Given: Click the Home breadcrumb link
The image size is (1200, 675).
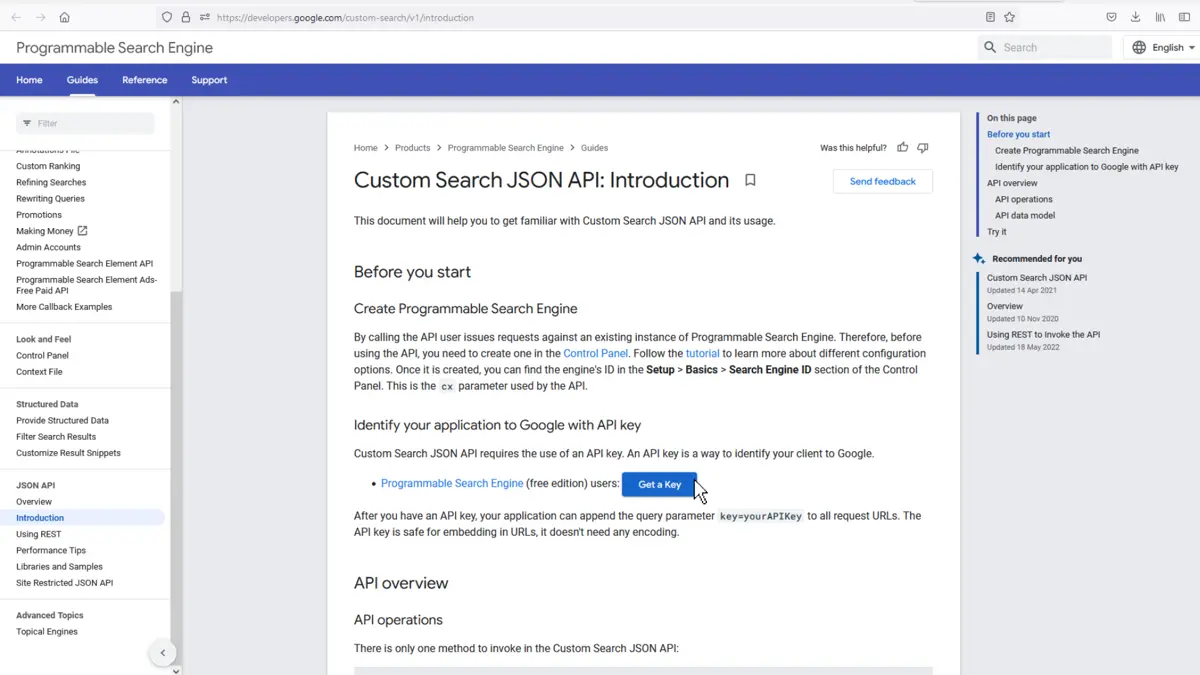Looking at the screenshot, I should point(366,148).
